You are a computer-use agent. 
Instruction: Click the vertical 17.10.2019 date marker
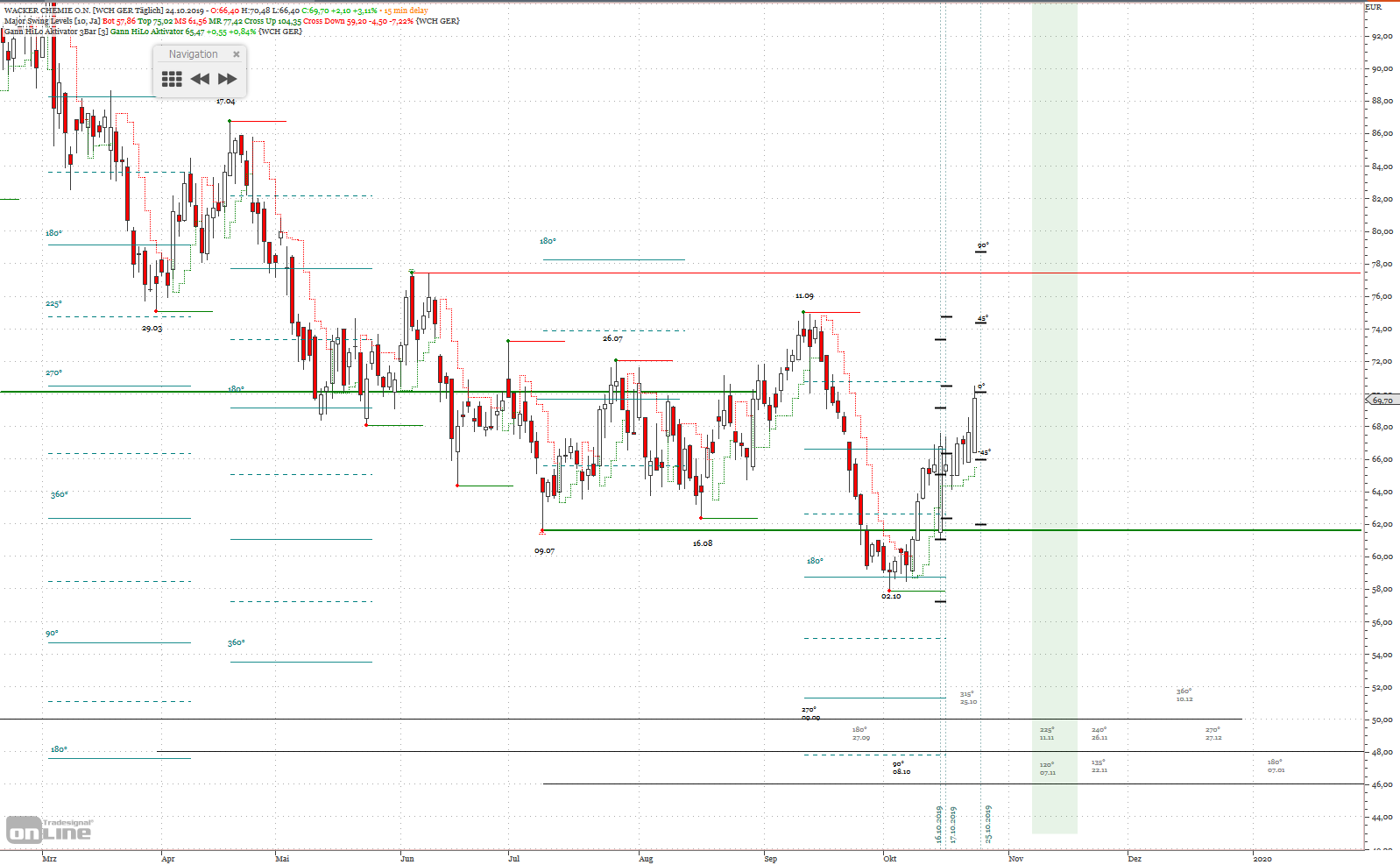coord(953,825)
